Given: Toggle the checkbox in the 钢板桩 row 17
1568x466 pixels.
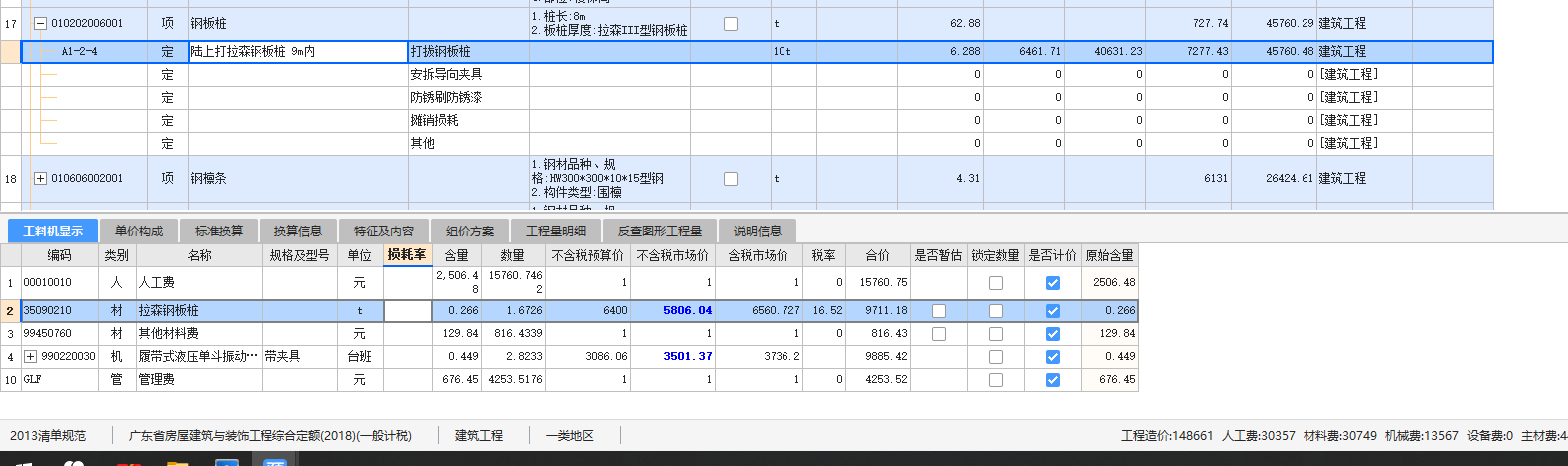Looking at the screenshot, I should pos(731,24).
